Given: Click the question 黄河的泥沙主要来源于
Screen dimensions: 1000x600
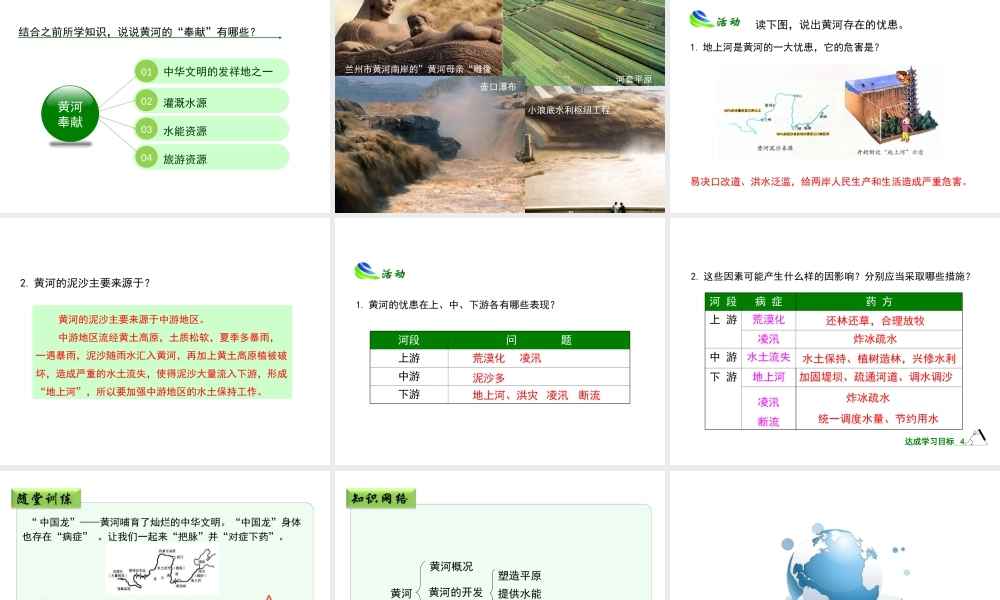Looking at the screenshot, I should (85, 283).
